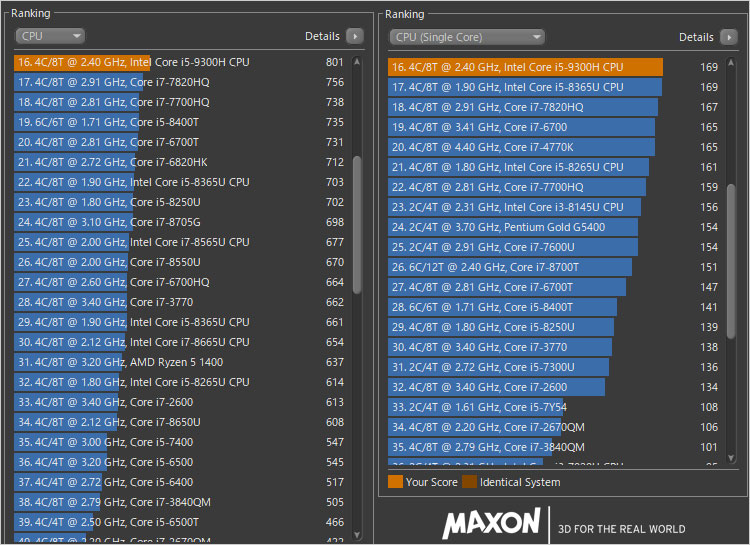
Task: Select single core row 33 Core i5-7Y54
Action: click(554, 408)
